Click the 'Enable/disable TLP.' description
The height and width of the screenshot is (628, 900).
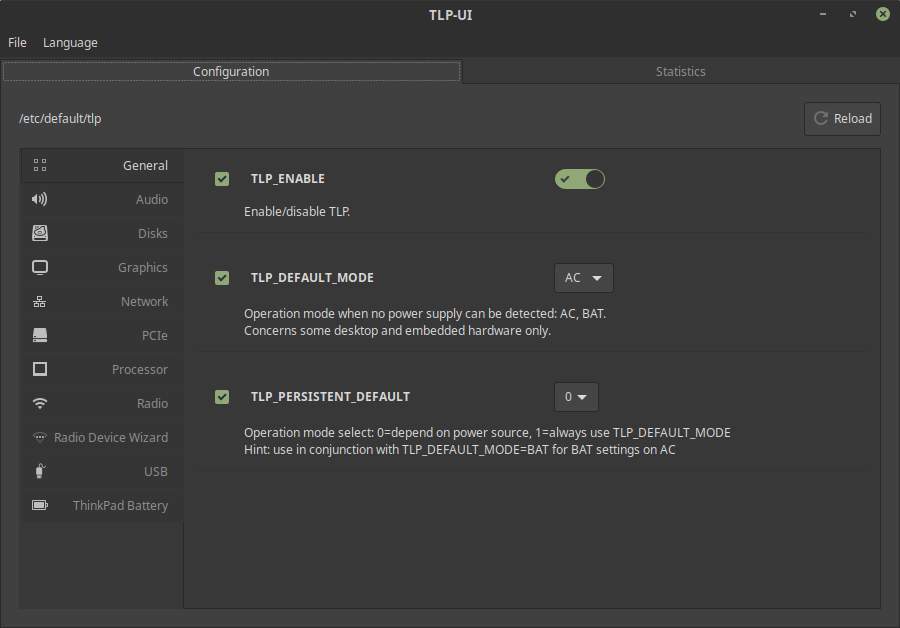[x=297, y=211]
